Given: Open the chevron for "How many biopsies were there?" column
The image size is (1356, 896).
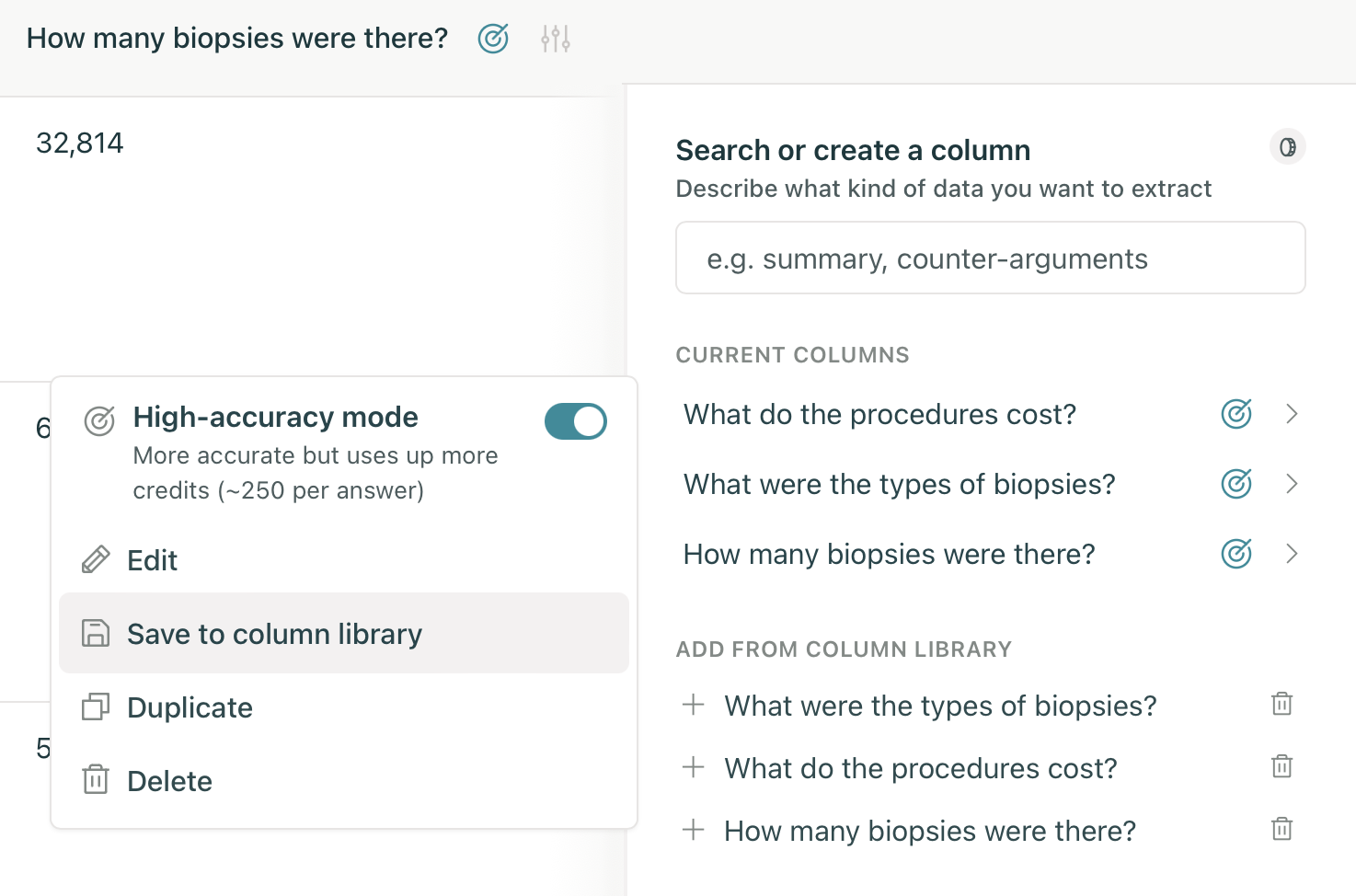Looking at the screenshot, I should (1293, 554).
